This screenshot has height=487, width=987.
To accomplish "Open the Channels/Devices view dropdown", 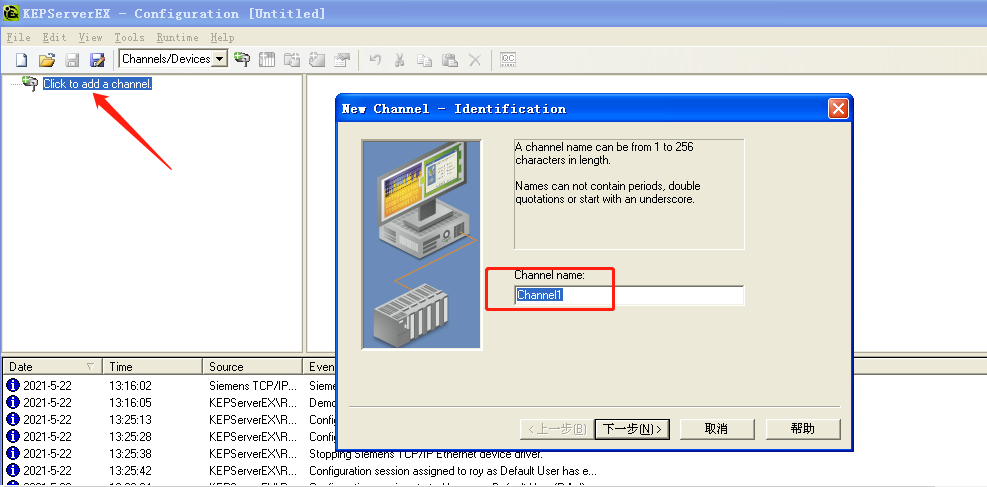I will 219,59.
